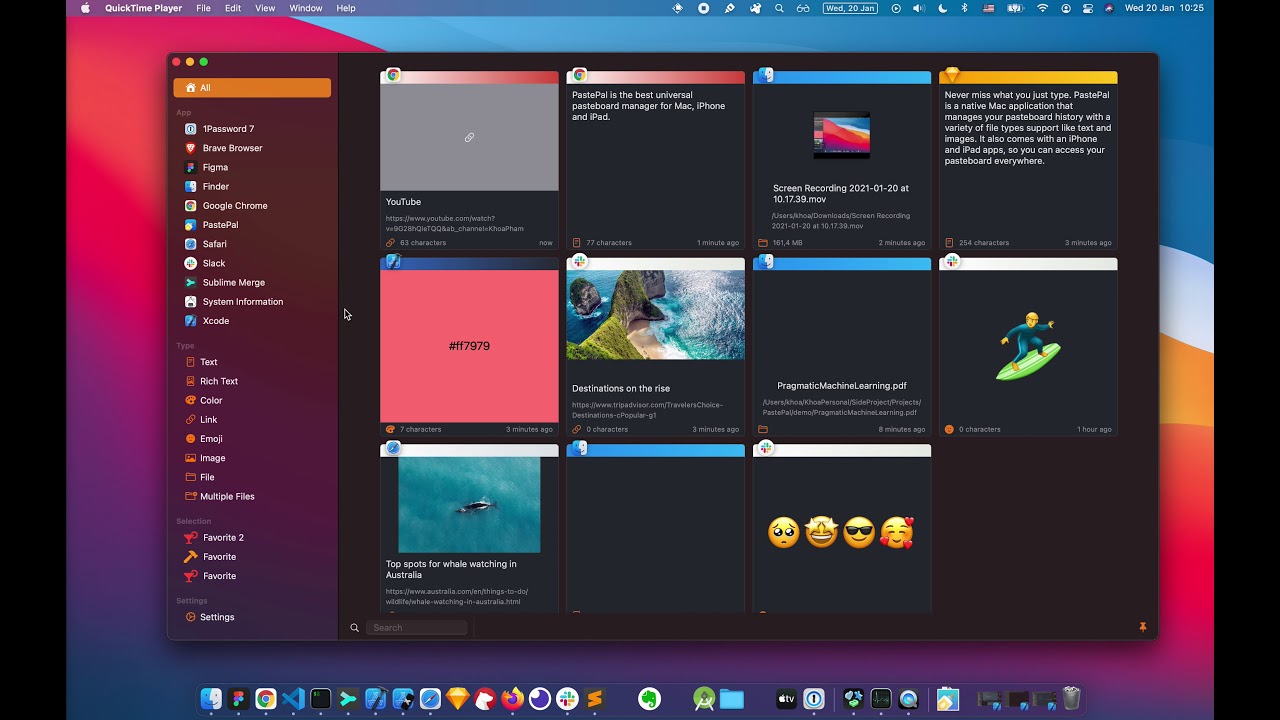Select the Screen Recording .mov file card
This screenshot has height=720, width=1280.
pos(841,160)
